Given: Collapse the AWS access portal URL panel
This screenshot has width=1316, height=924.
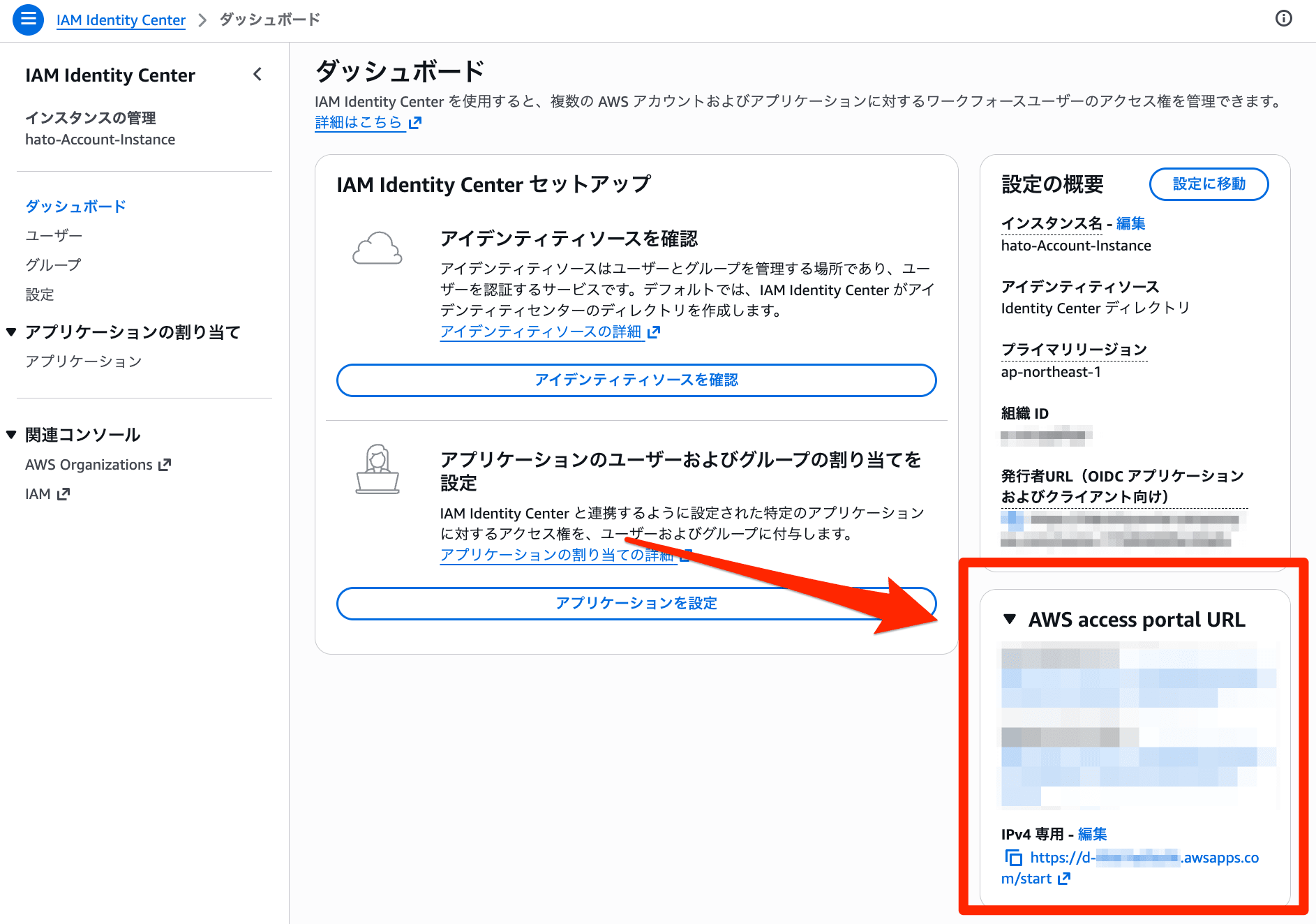Looking at the screenshot, I should click(1009, 619).
